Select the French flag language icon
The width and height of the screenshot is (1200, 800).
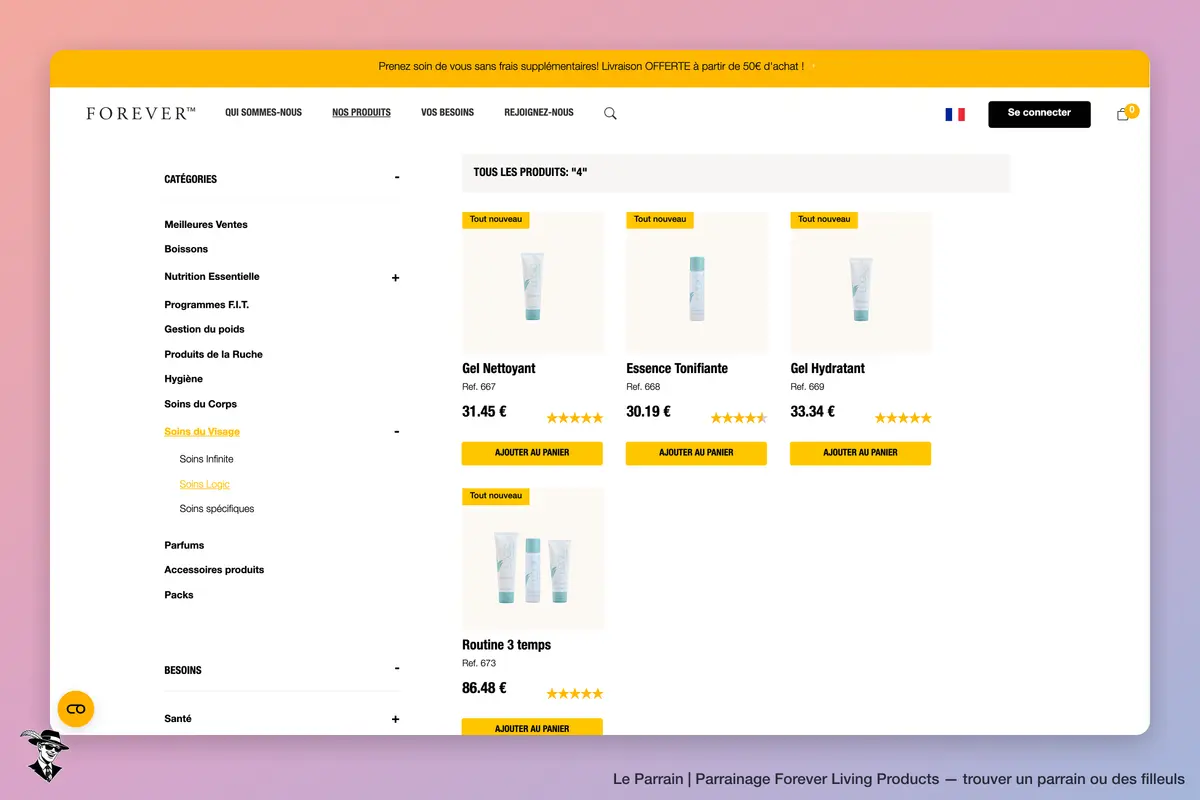tap(955, 114)
